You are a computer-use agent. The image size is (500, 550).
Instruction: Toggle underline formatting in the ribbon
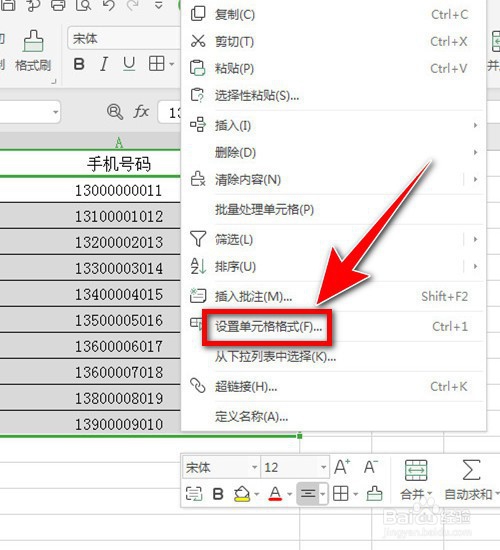(129, 64)
